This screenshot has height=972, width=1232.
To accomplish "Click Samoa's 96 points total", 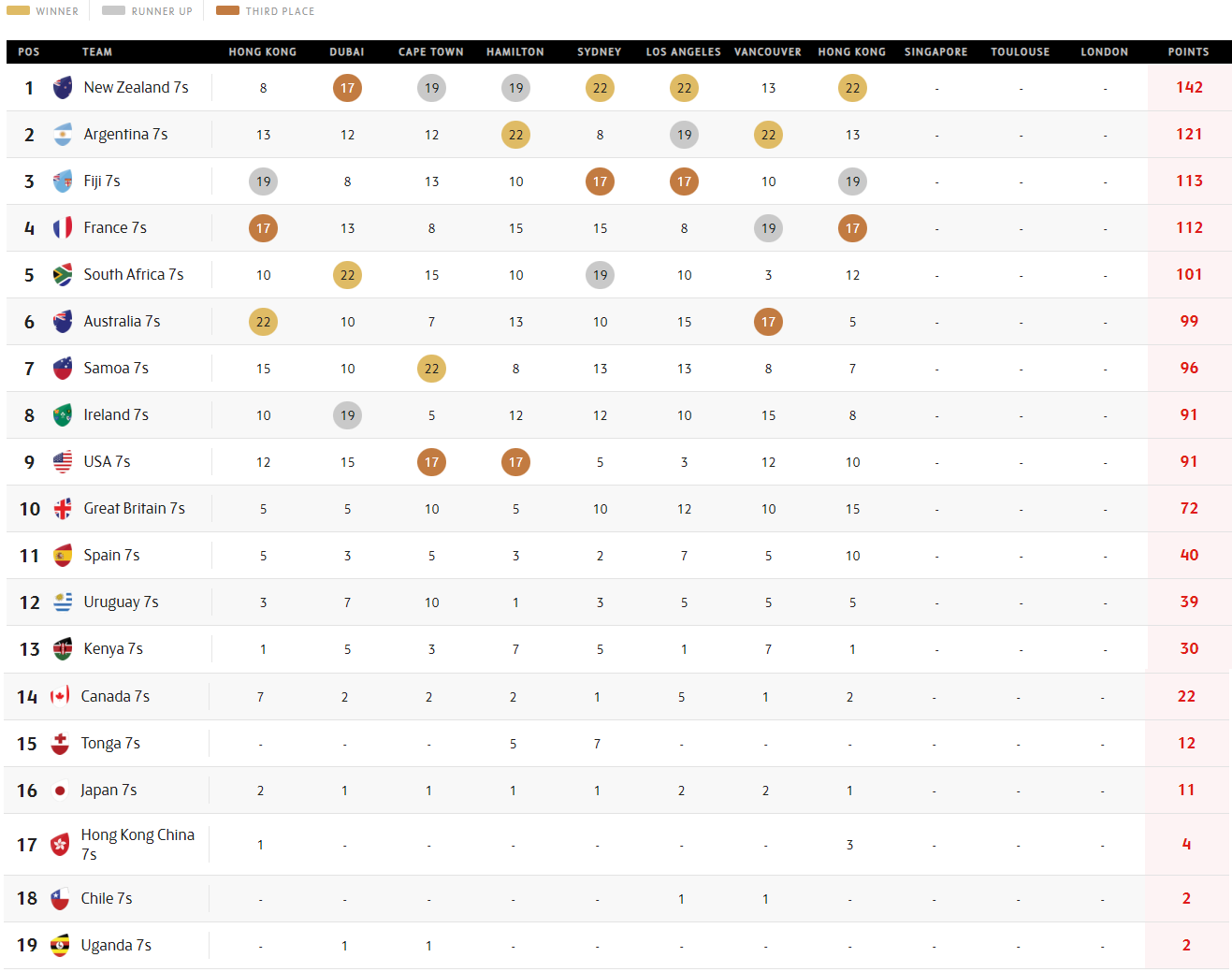I will pos(1190,368).
